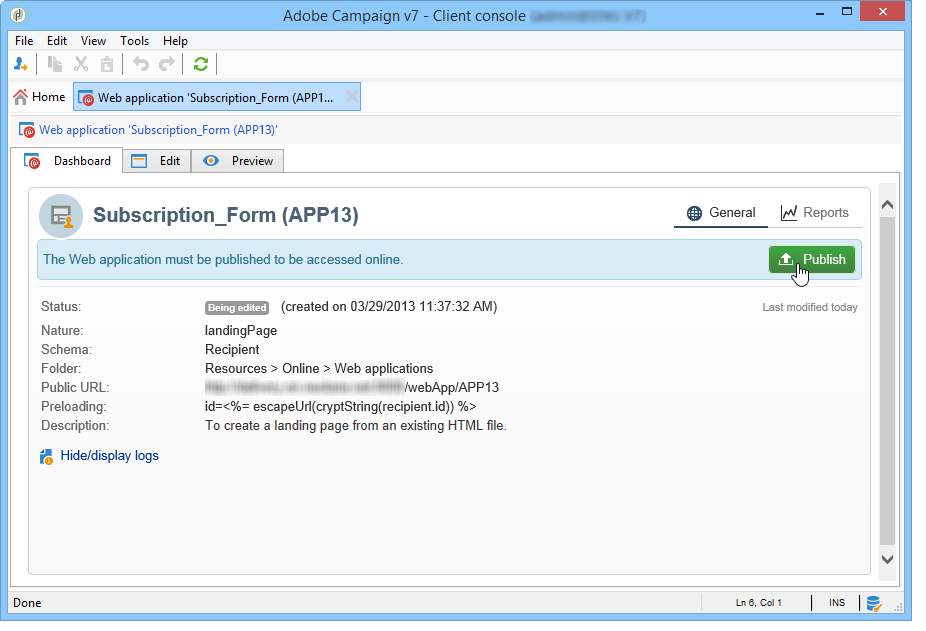Click the Subscription_Form round form icon
Image resolution: width=926 pixels, height=631 pixels.
coord(61,216)
